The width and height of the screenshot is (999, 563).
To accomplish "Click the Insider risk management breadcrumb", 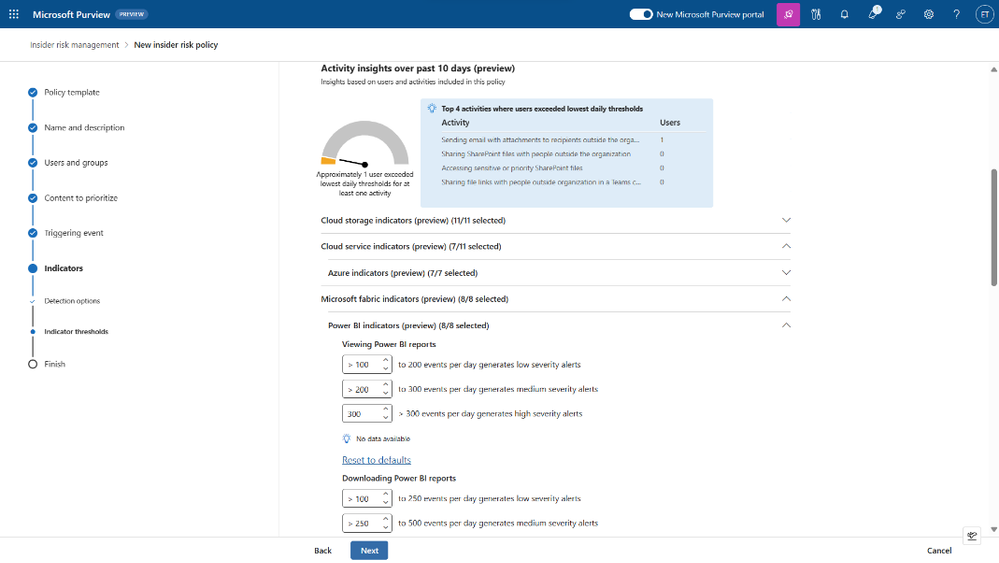I will coord(75,45).
